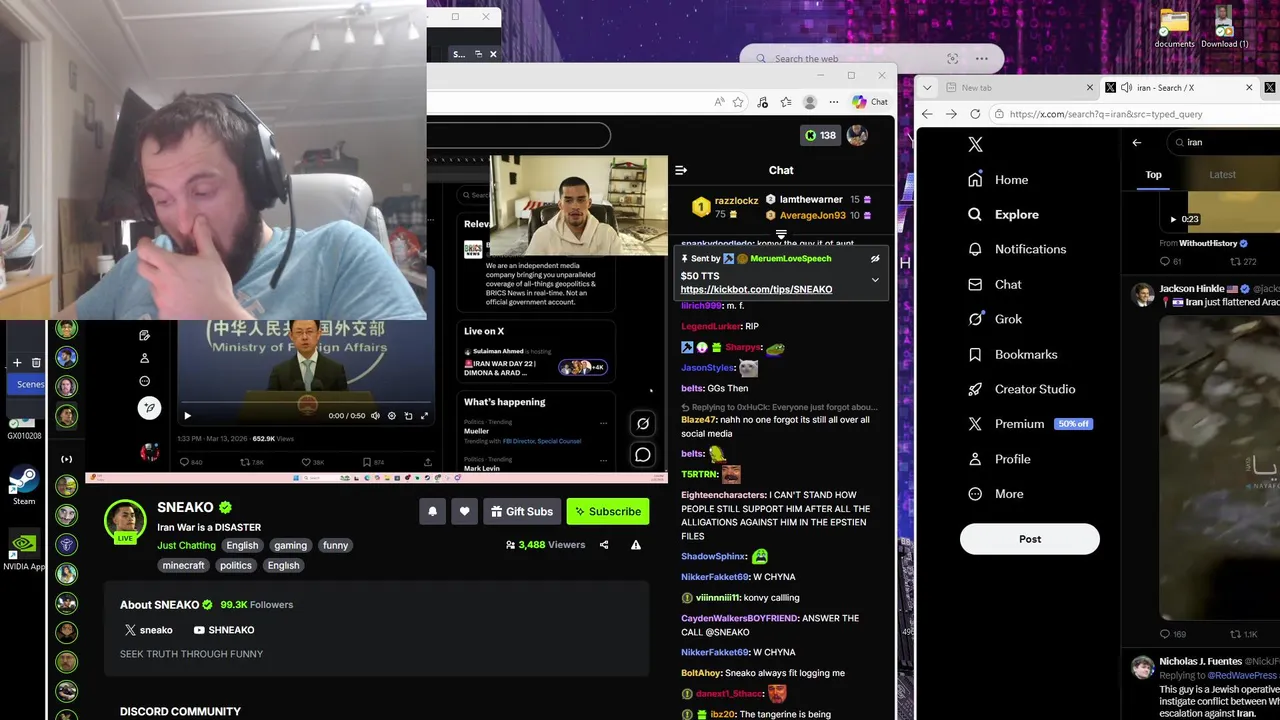Screen dimensions: 1280x720
Task: Enter fullscreen on the embedded video
Action: (424, 415)
